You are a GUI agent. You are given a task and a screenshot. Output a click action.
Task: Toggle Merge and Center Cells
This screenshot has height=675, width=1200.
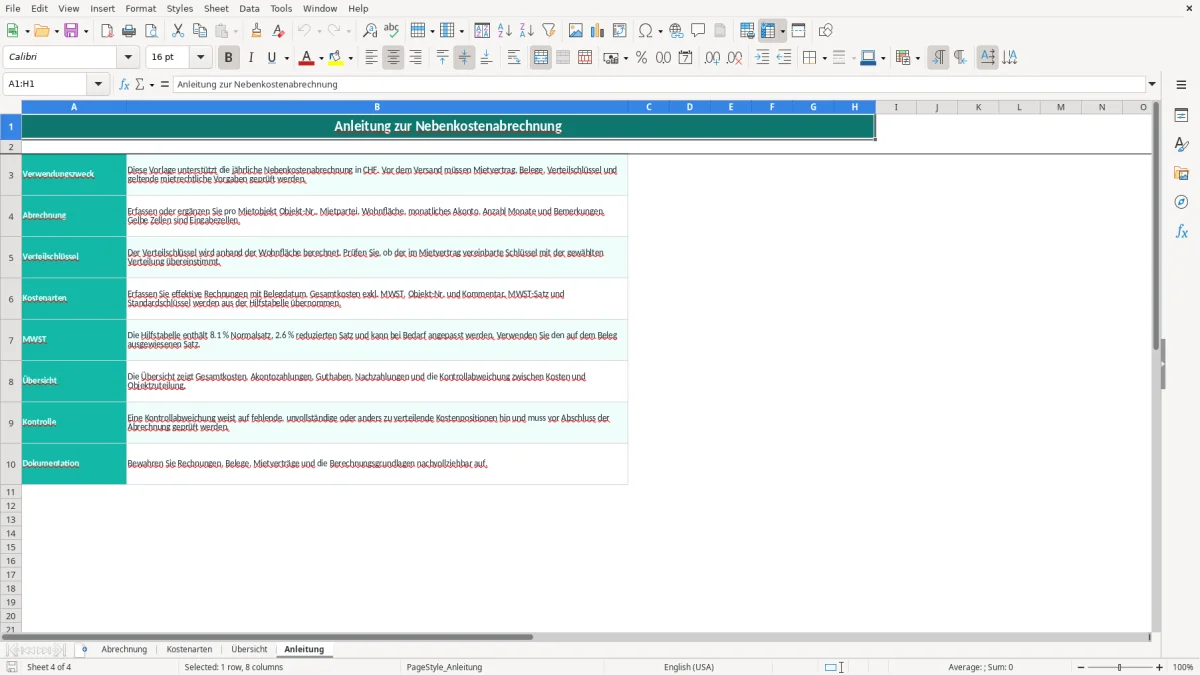pyautogui.click(x=541, y=58)
